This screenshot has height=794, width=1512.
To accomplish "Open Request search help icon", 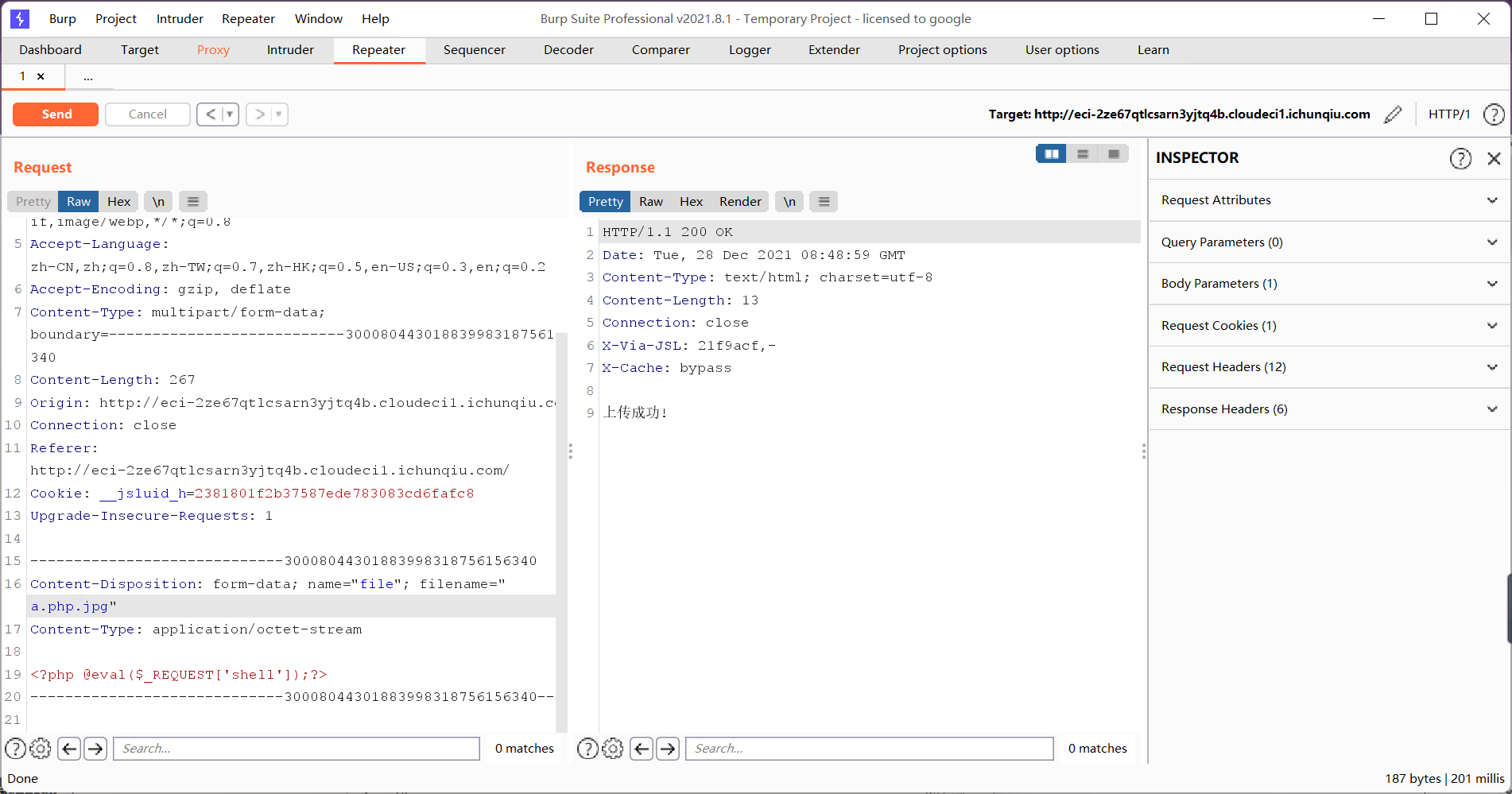I will pyautogui.click(x=16, y=749).
